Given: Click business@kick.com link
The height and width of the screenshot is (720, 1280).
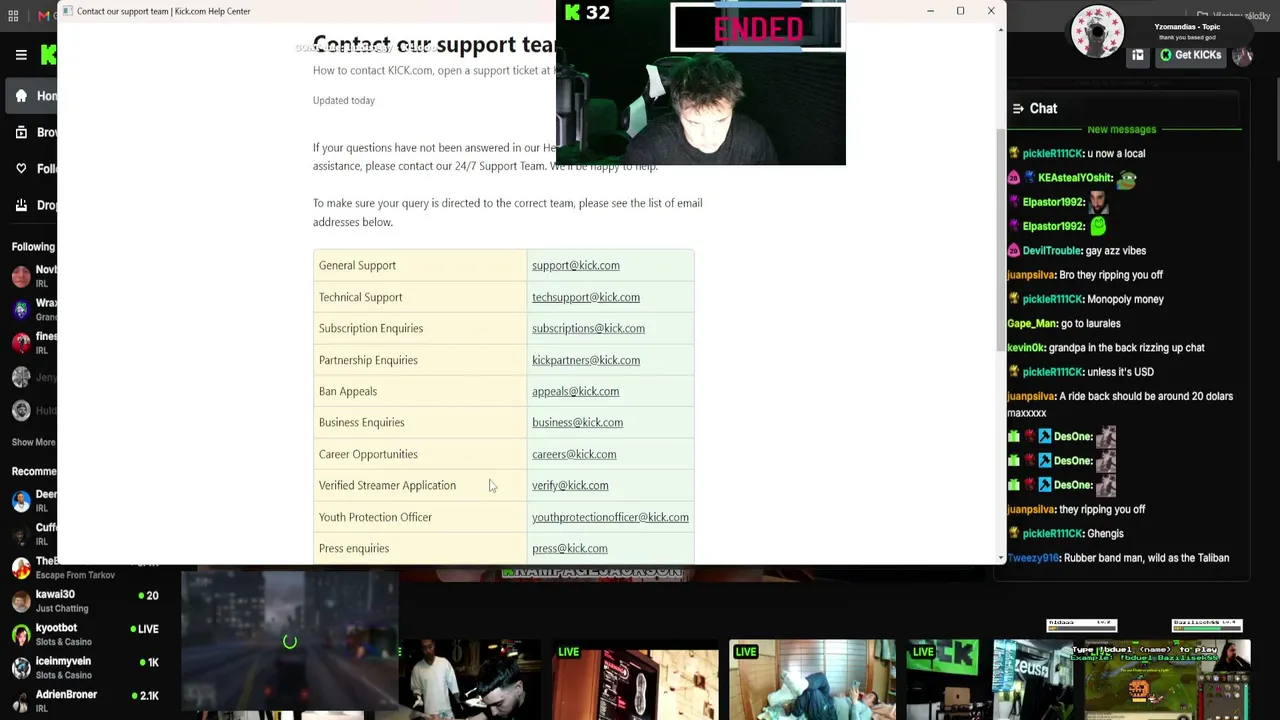Looking at the screenshot, I should pyautogui.click(x=577, y=422).
